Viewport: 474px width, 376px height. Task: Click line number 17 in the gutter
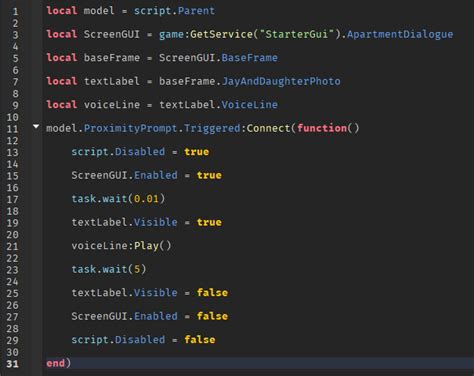(12, 199)
